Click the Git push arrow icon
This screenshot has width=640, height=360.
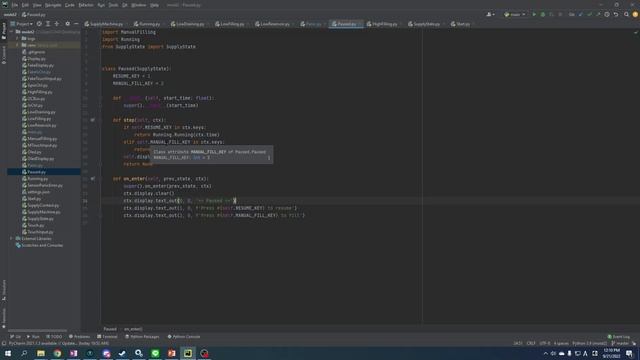598,15
